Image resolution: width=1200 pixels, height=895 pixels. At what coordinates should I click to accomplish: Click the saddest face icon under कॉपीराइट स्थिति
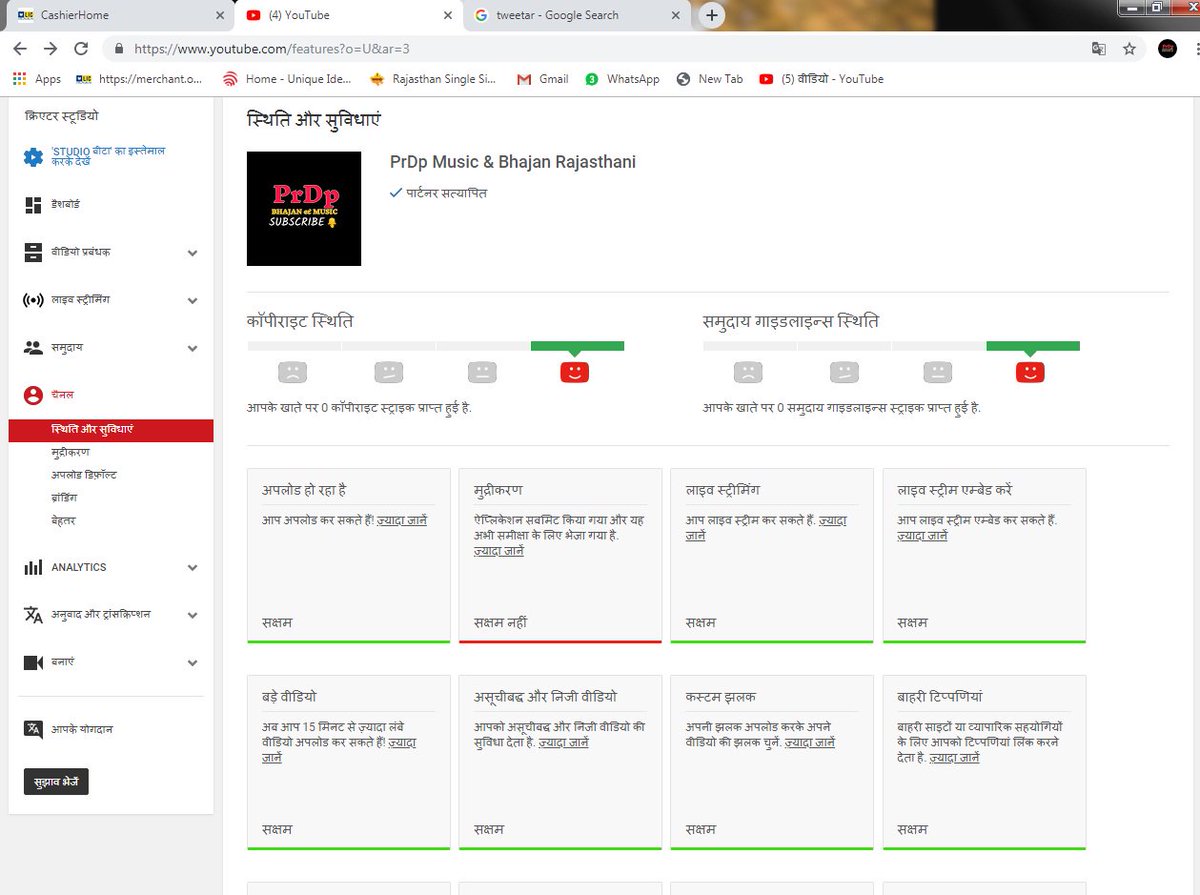pos(292,372)
